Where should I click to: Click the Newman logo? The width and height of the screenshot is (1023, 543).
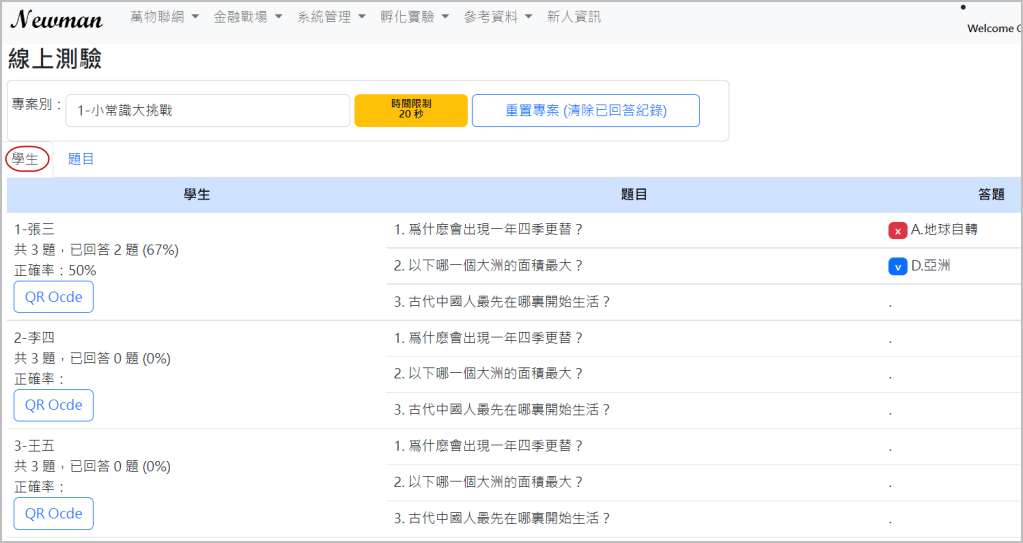point(58,18)
